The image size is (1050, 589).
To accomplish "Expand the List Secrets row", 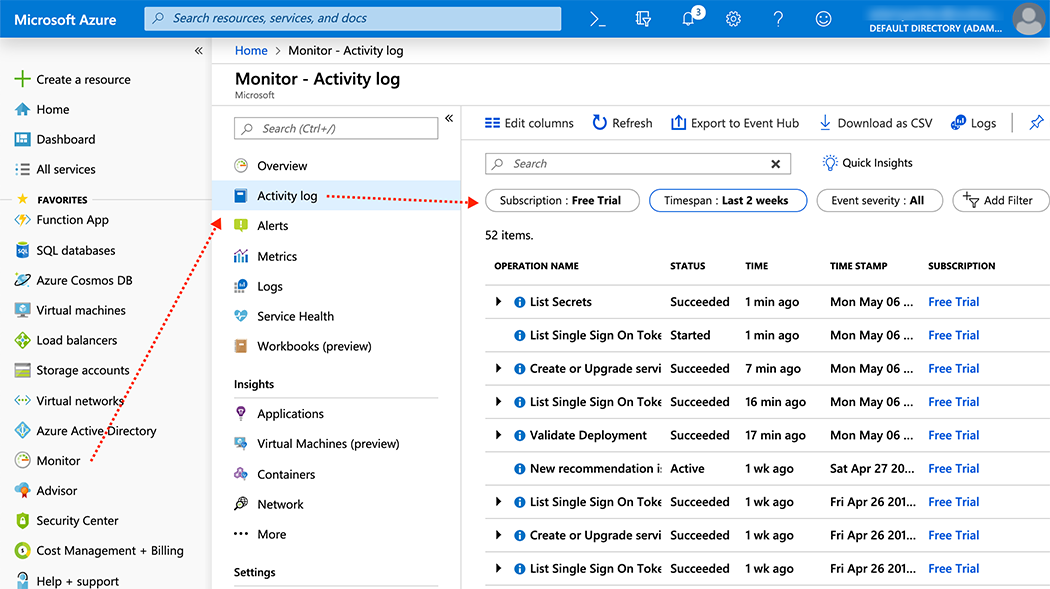I will pyautogui.click(x=498, y=302).
